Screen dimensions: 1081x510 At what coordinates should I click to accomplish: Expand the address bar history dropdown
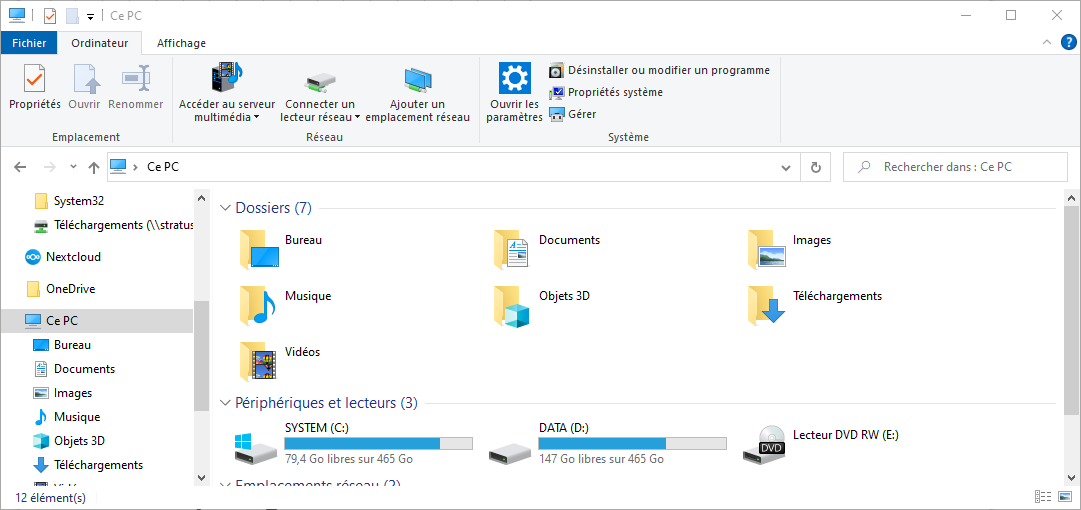787,168
